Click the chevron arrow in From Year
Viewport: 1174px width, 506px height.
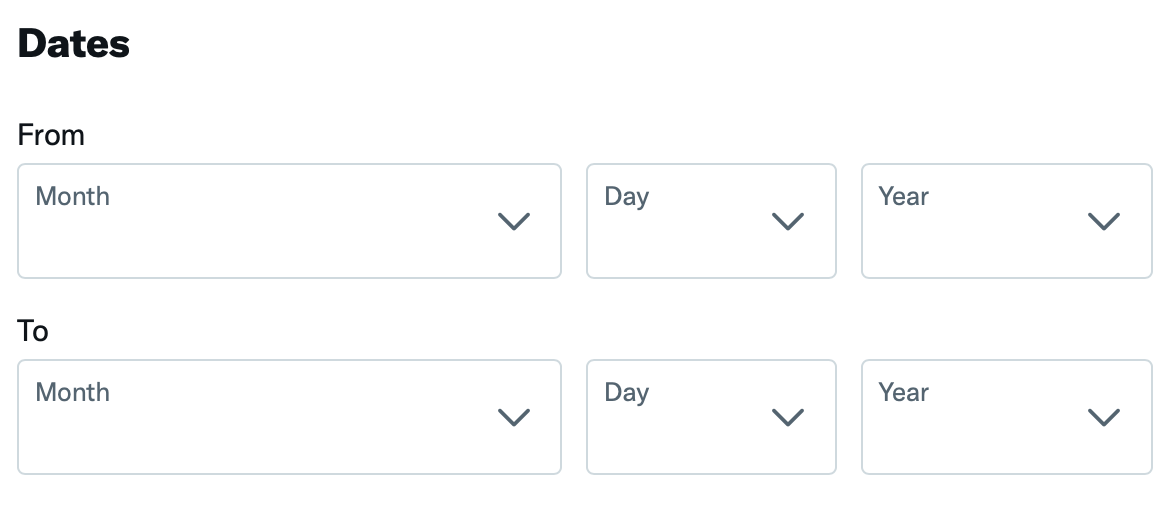pos(1103,222)
